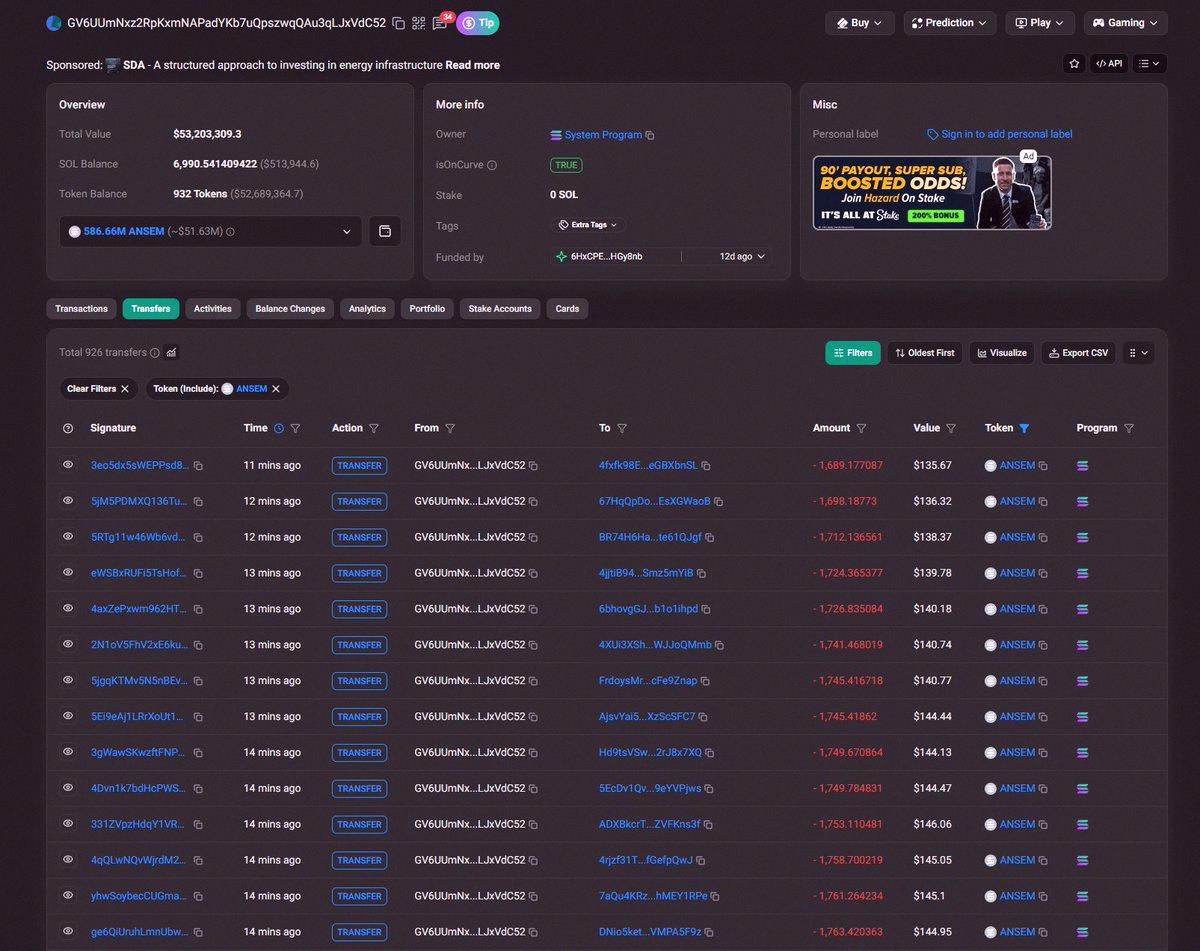The image size is (1200, 951).
Task: Switch to the Portfolio tab
Action: coord(427,309)
